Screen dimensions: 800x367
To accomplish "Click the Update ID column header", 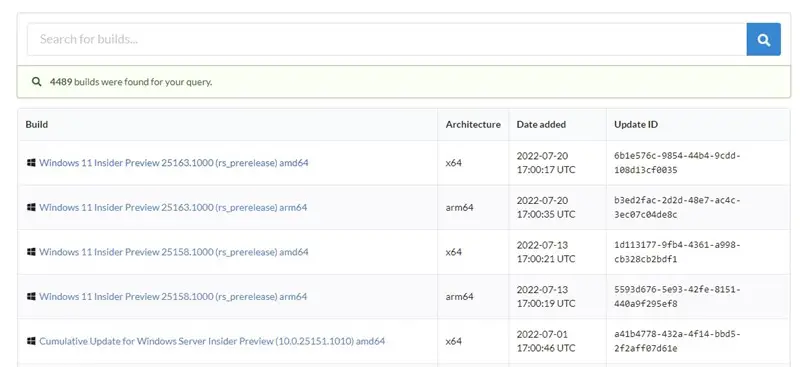I will click(636, 125).
